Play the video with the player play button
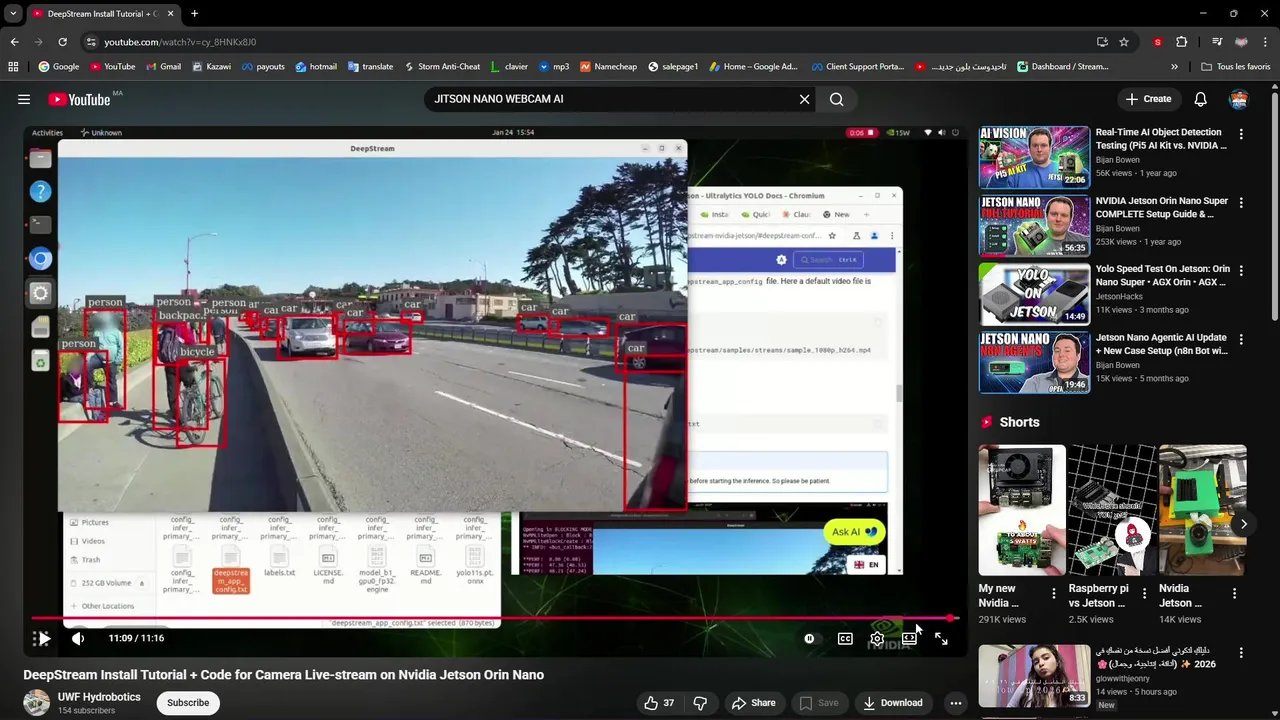This screenshot has width=1280, height=720. pyautogui.click(x=43, y=638)
